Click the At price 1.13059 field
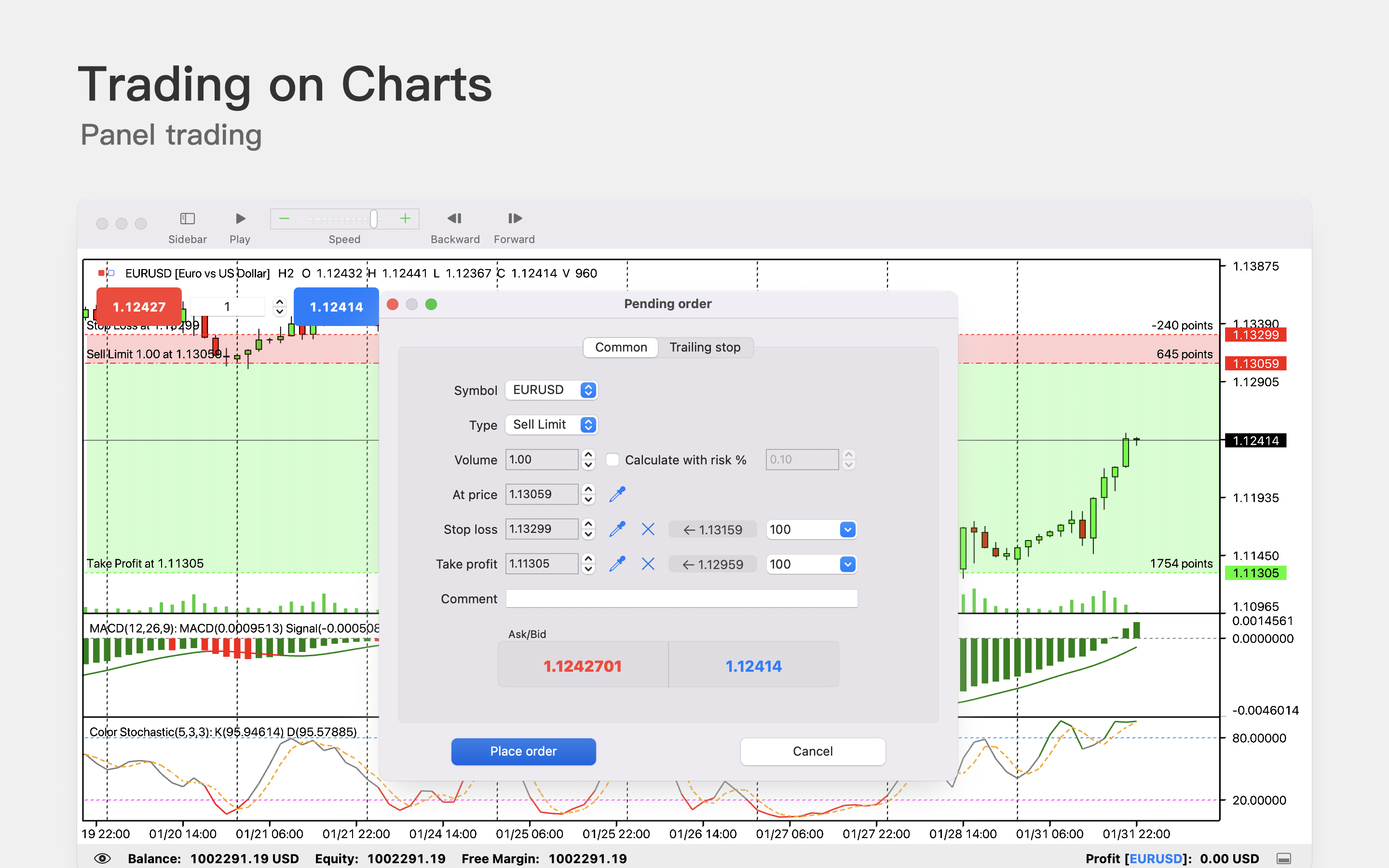This screenshot has width=1389, height=868. click(541, 494)
